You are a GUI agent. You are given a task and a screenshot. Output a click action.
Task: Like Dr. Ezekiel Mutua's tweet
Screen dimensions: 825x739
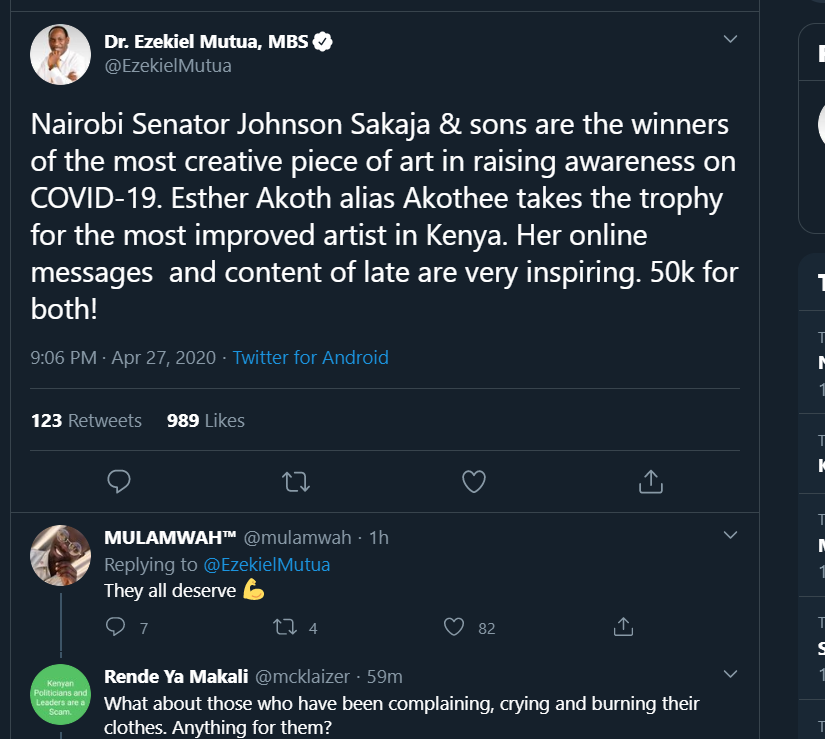(x=473, y=481)
